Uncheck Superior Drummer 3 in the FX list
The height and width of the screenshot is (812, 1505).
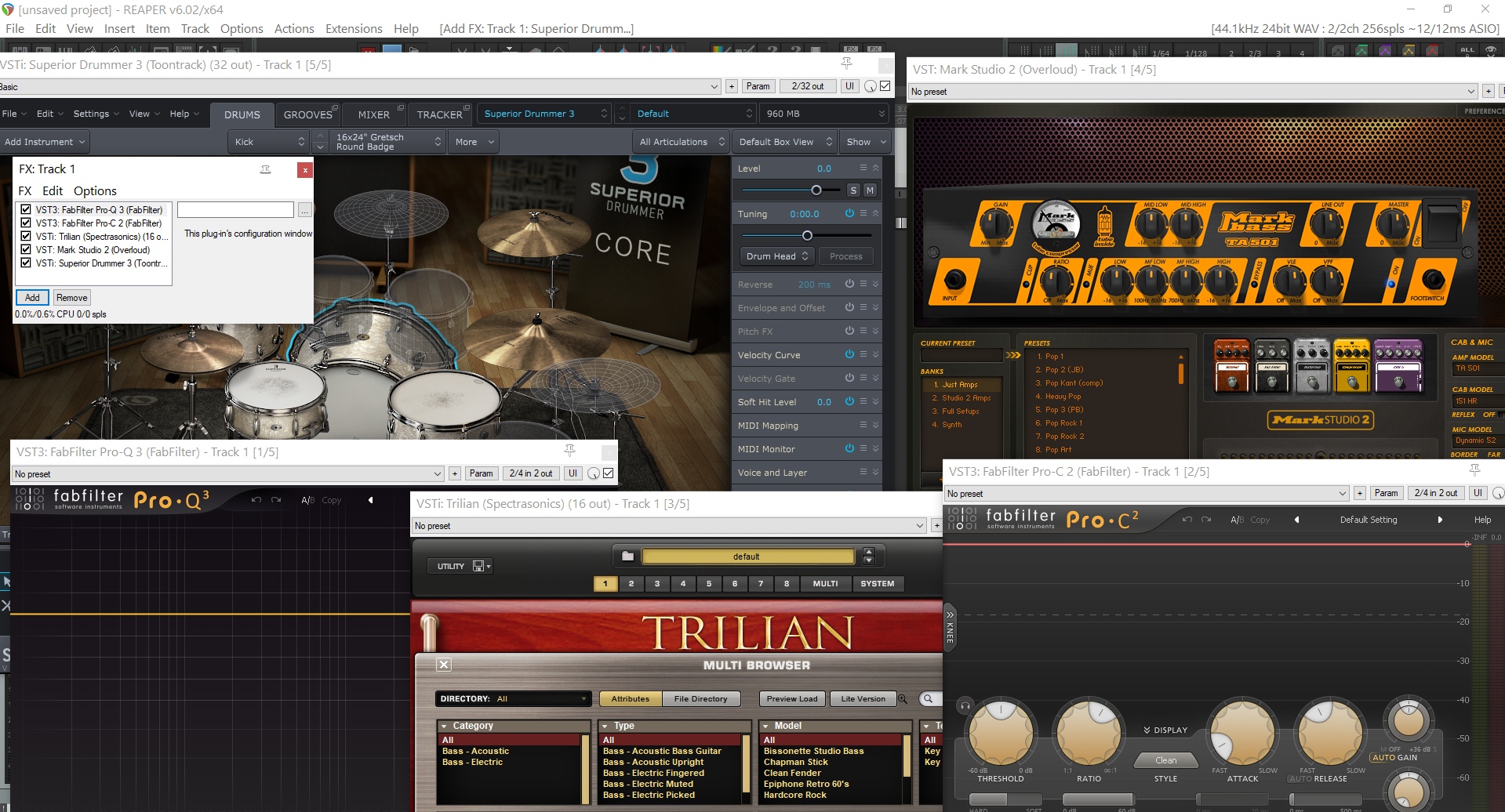[x=26, y=263]
